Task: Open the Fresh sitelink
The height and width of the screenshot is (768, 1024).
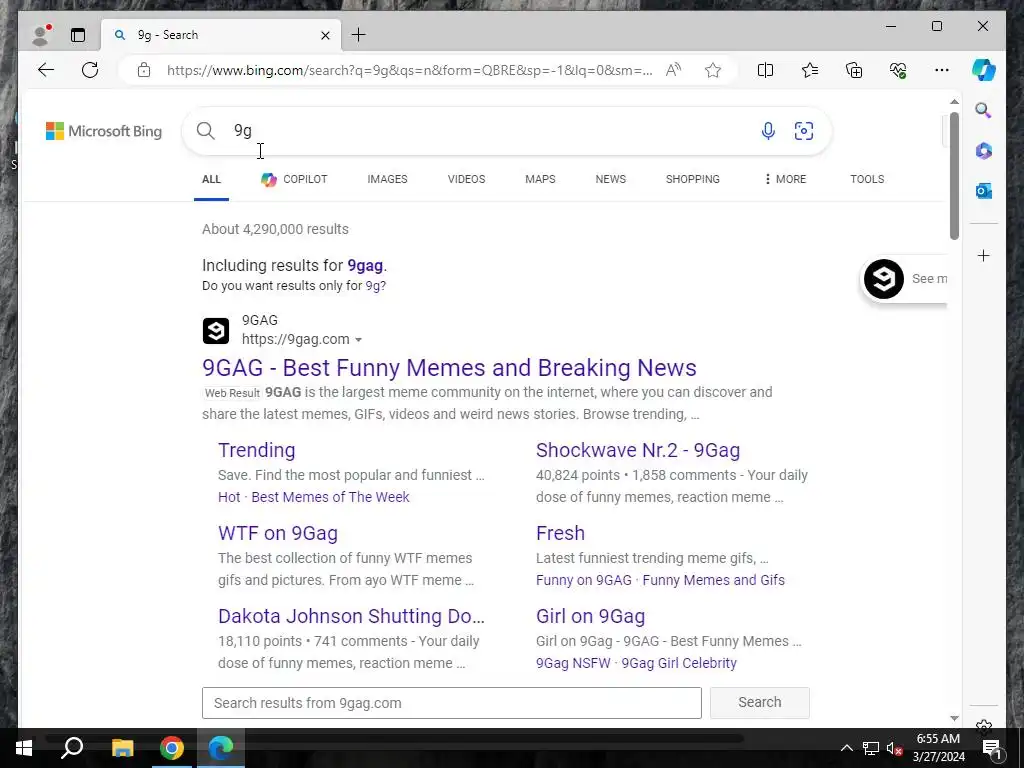Action: pyautogui.click(x=560, y=533)
